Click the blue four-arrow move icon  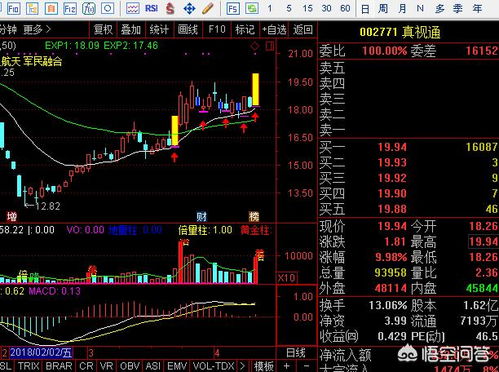(x=189, y=8)
